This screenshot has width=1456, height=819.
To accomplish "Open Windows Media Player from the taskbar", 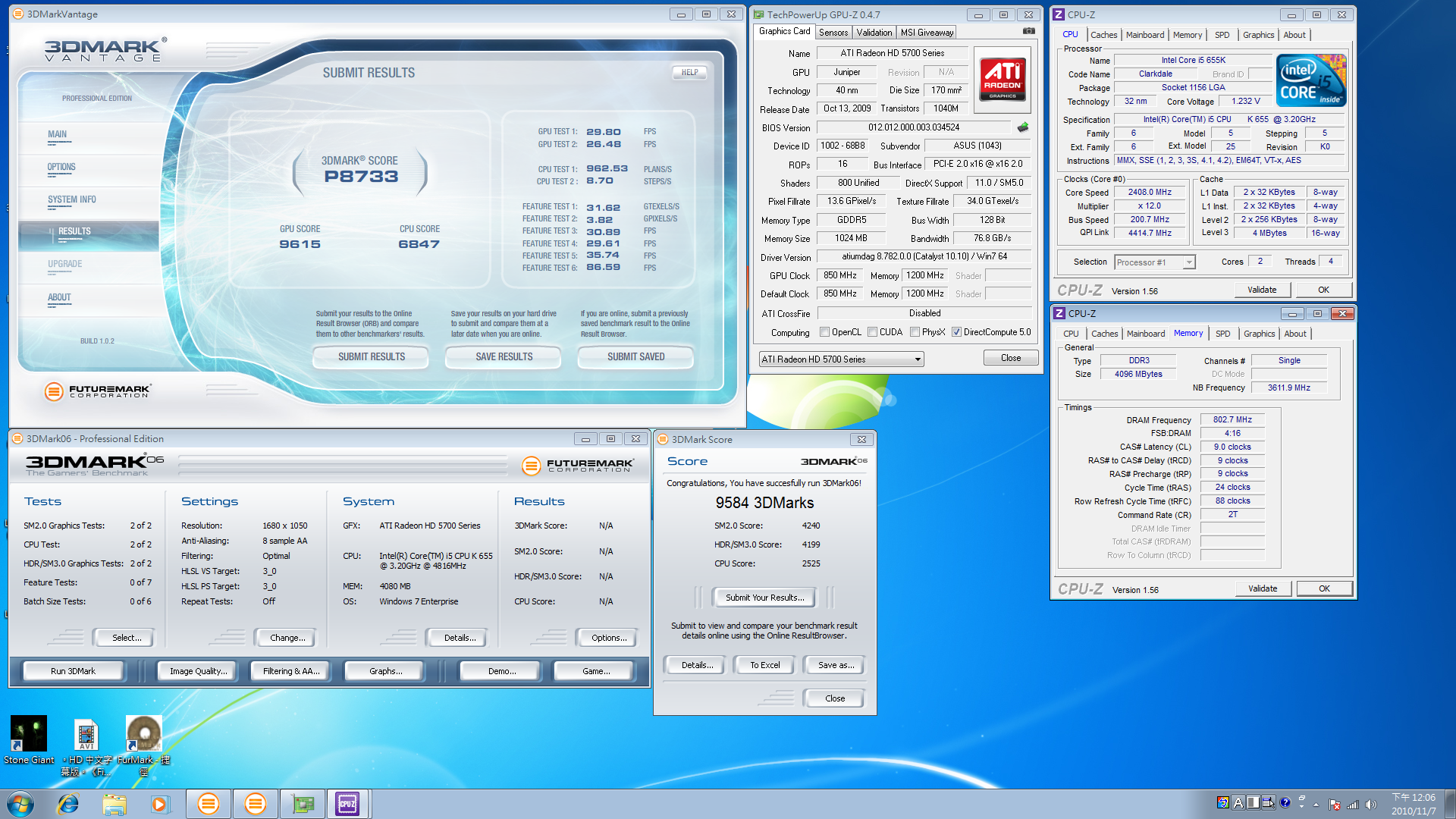I will [160, 804].
